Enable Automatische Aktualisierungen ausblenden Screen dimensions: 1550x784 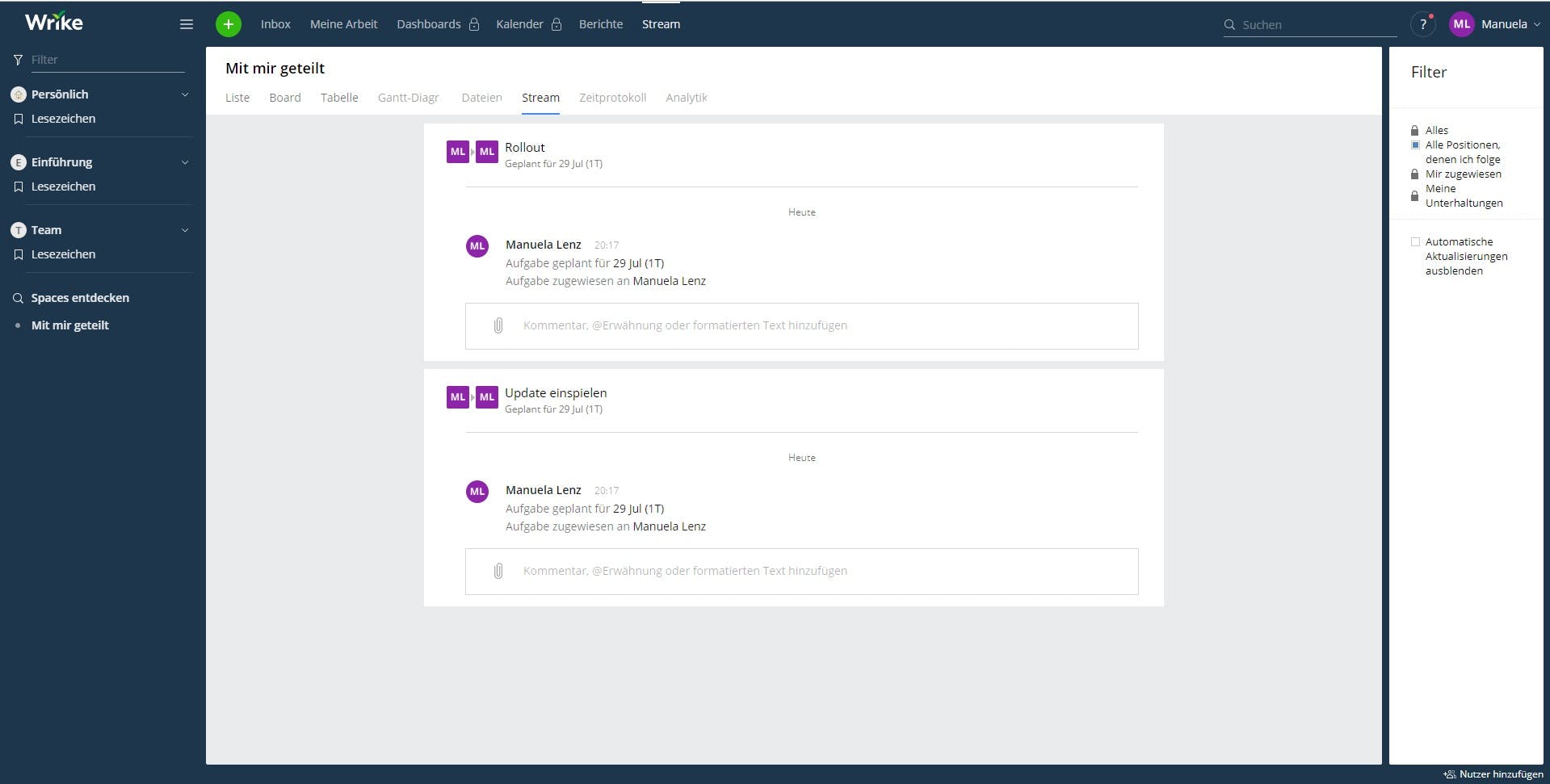1415,241
